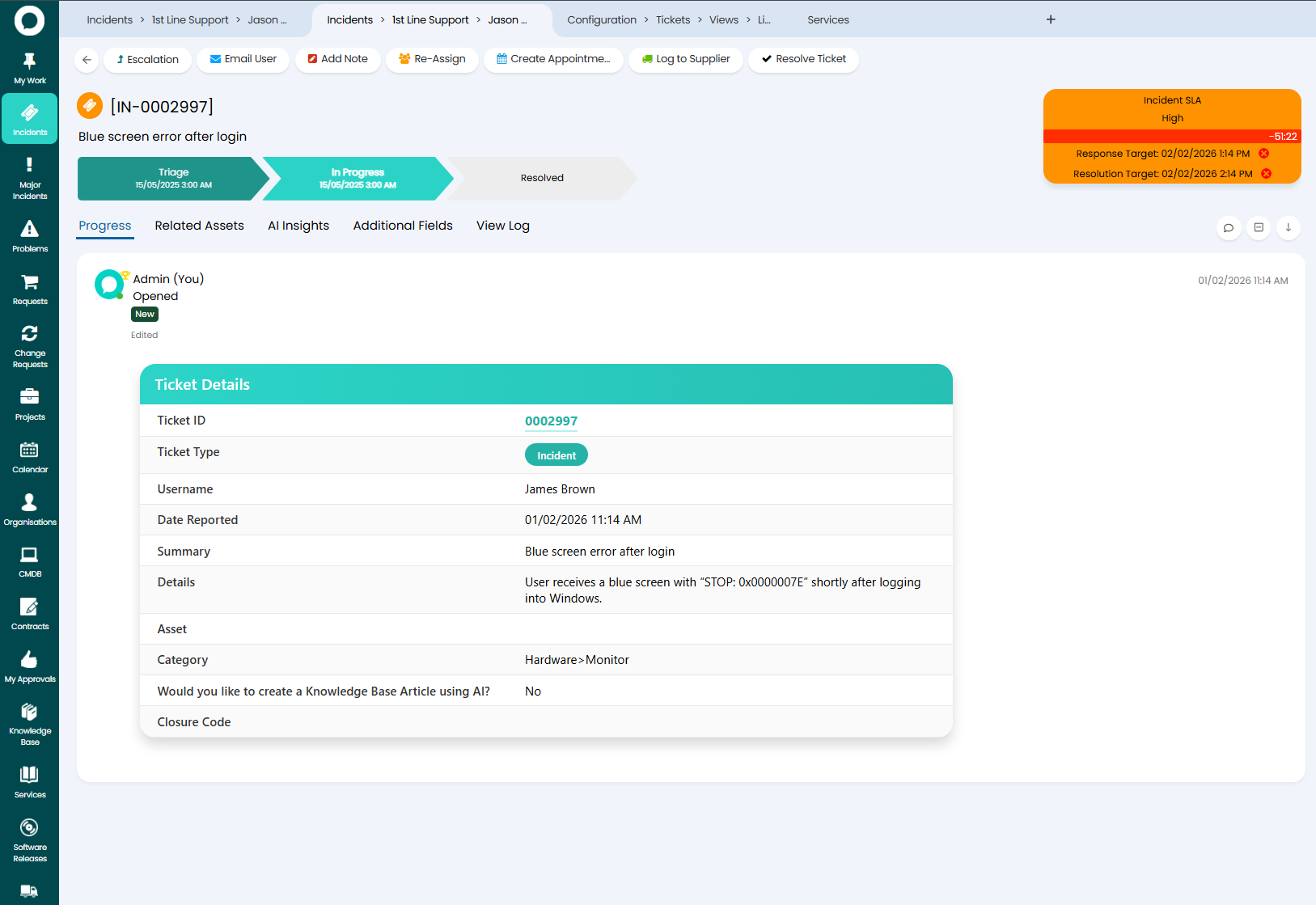Switch to the Services top tab

[827, 19]
